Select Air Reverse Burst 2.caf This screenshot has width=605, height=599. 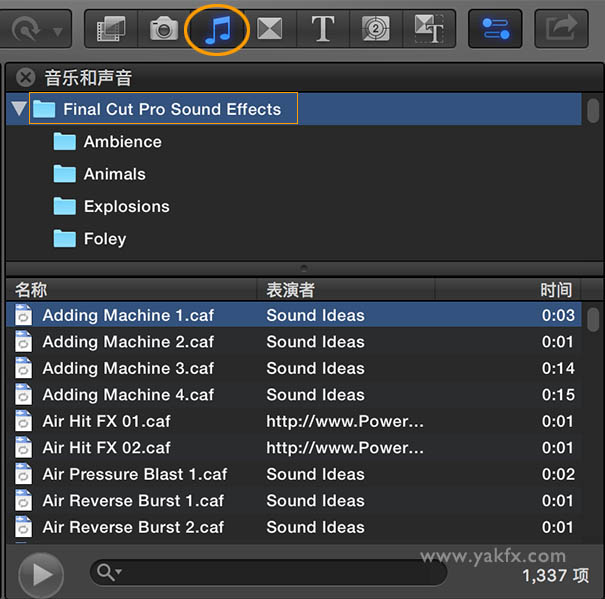(294, 527)
